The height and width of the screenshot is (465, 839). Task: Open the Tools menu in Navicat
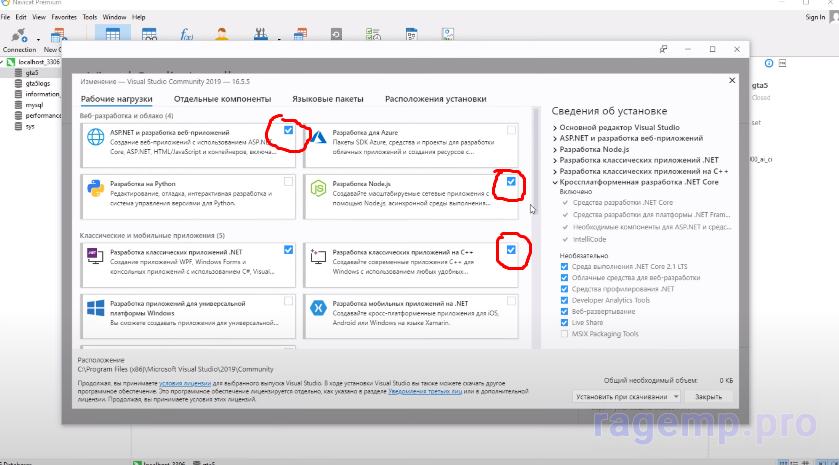click(x=89, y=17)
